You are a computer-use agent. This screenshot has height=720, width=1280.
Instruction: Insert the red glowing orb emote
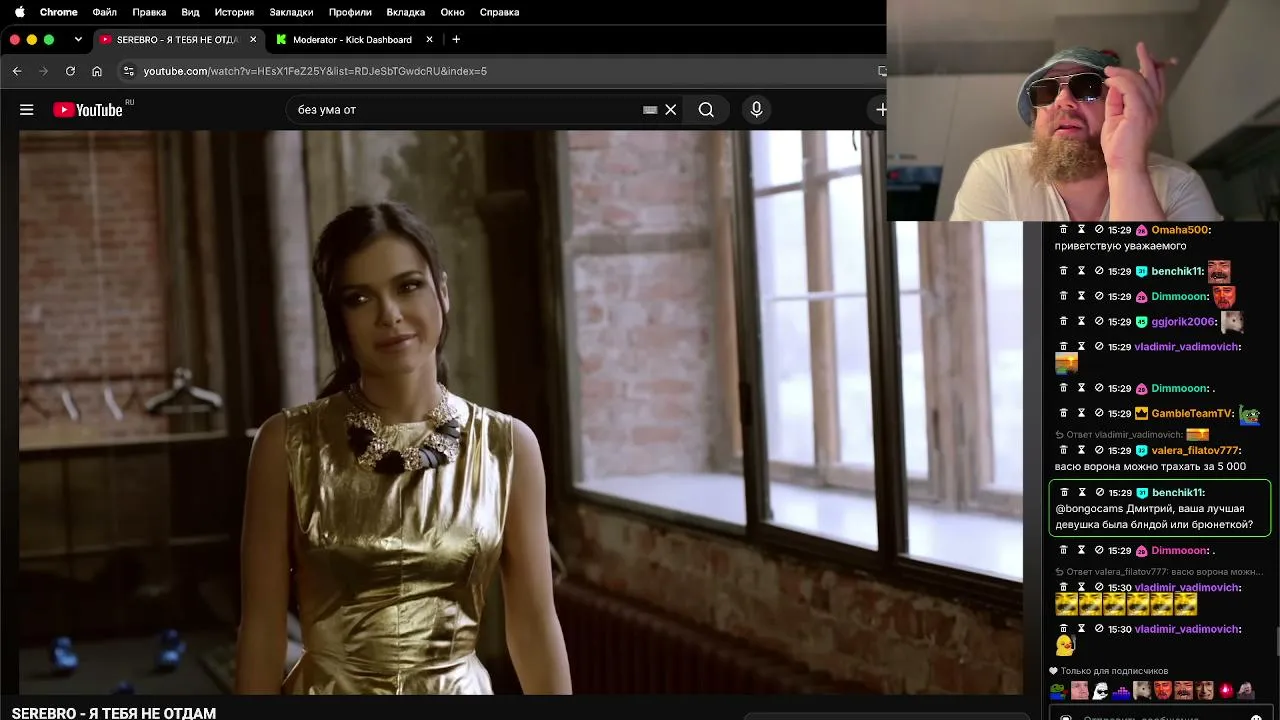(1226, 690)
